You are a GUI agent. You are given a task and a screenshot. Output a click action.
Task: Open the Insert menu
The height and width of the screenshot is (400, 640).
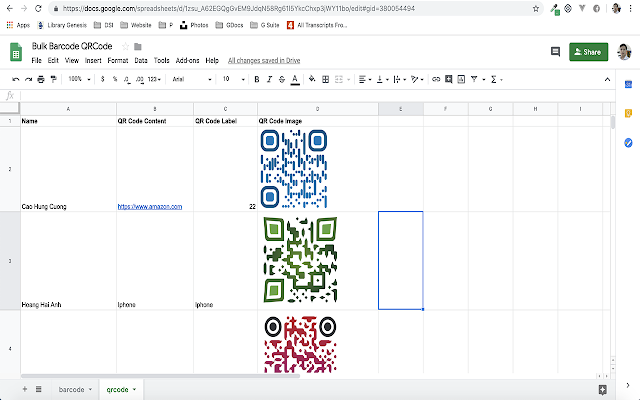point(93,60)
